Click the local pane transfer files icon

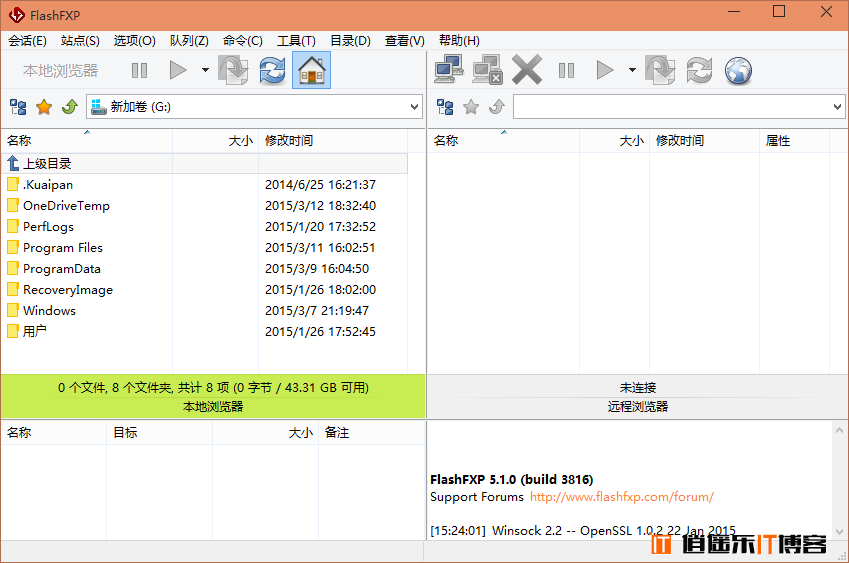tap(233, 70)
